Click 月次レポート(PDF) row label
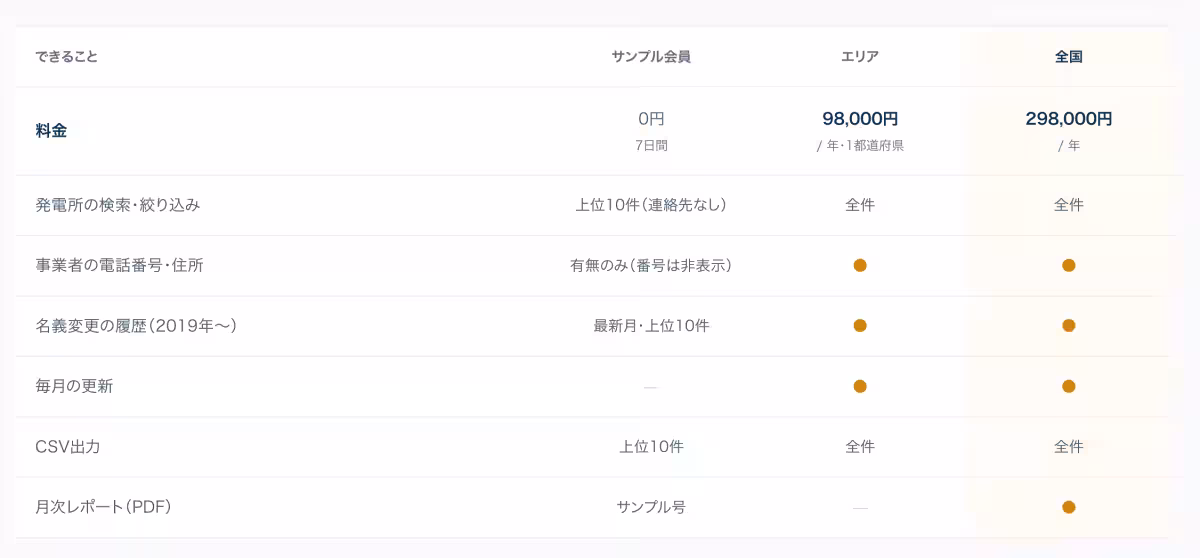The image size is (1200, 558). point(104,507)
